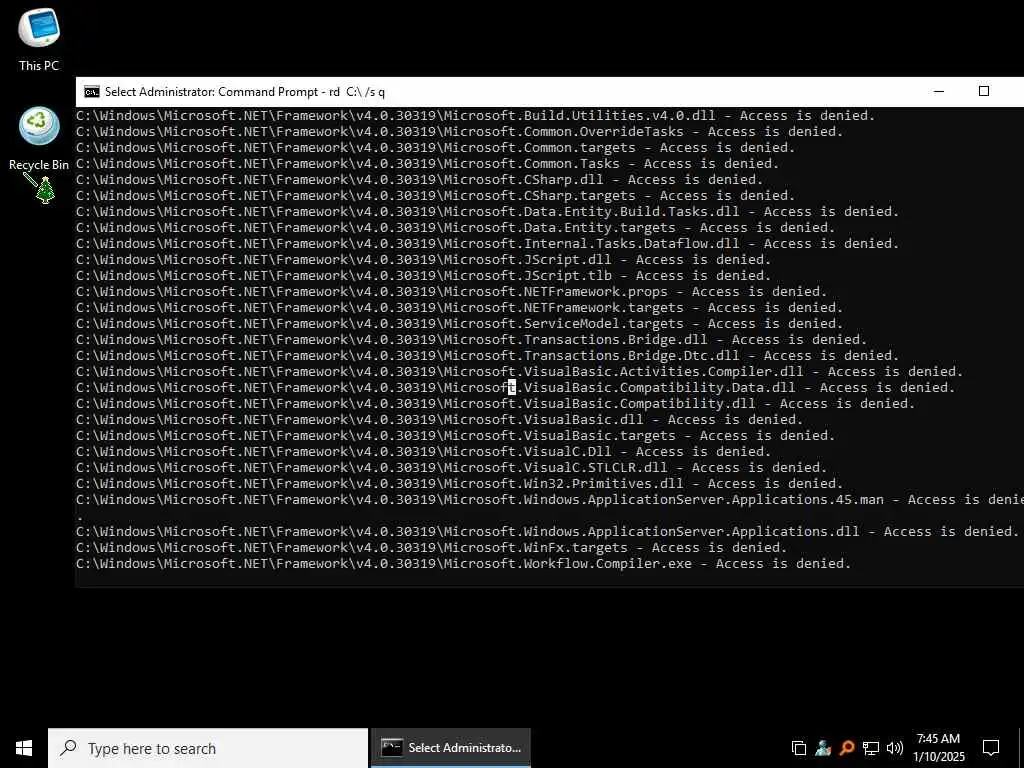Viewport: 1024px width, 768px height.
Task: Minimize the Command Prompt window
Action: [x=939, y=91]
